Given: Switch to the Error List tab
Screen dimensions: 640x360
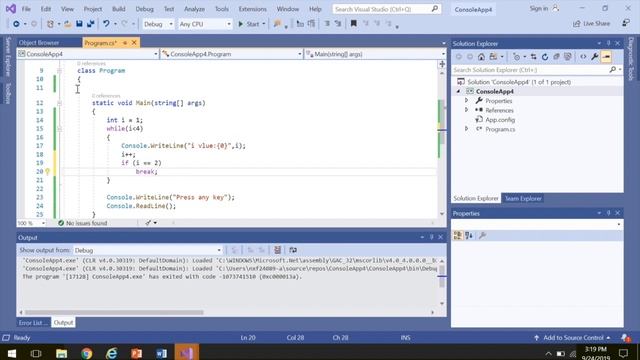Looking at the screenshot, I should click(33, 322).
